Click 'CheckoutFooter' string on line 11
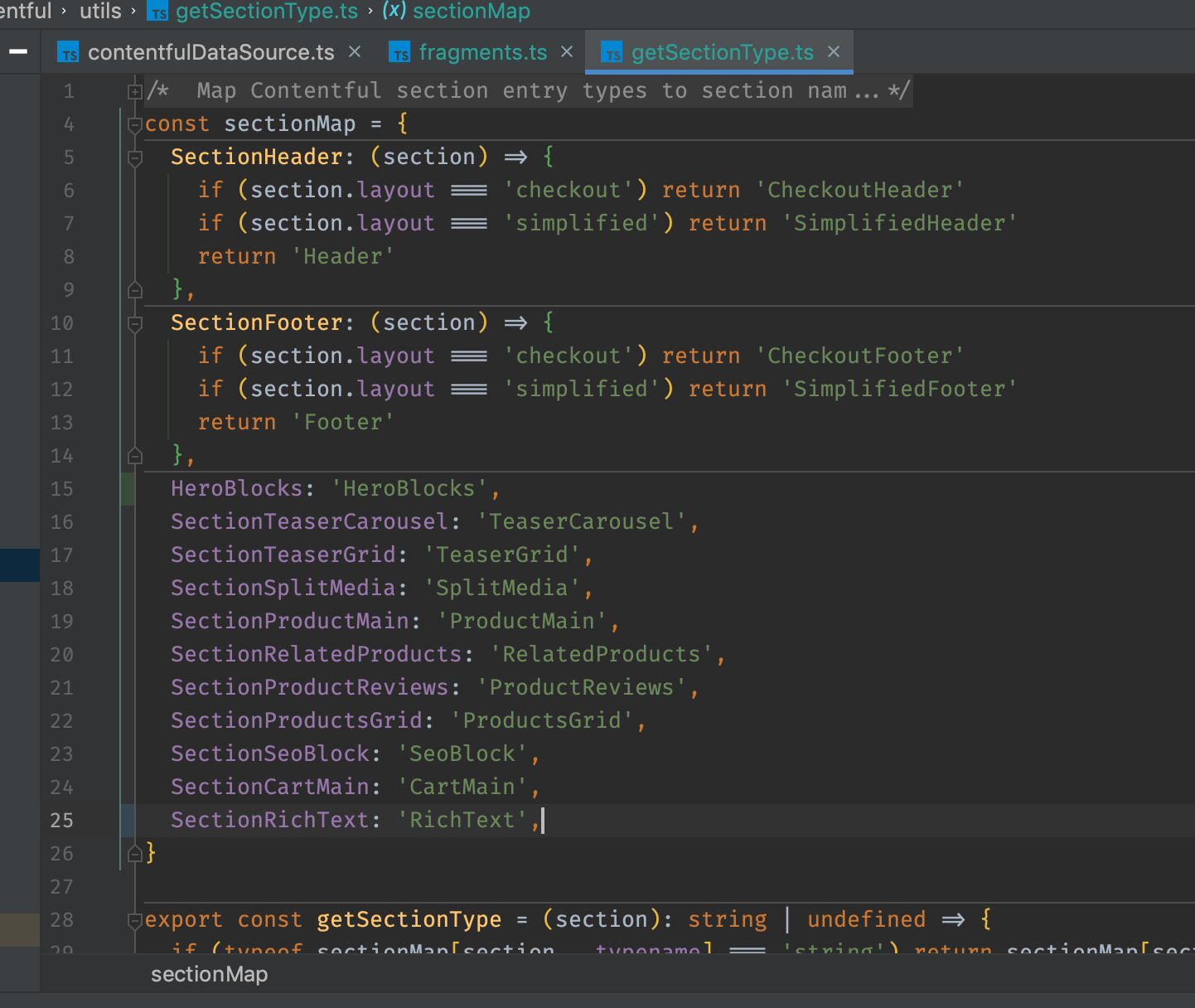The image size is (1195, 1008). [859, 356]
